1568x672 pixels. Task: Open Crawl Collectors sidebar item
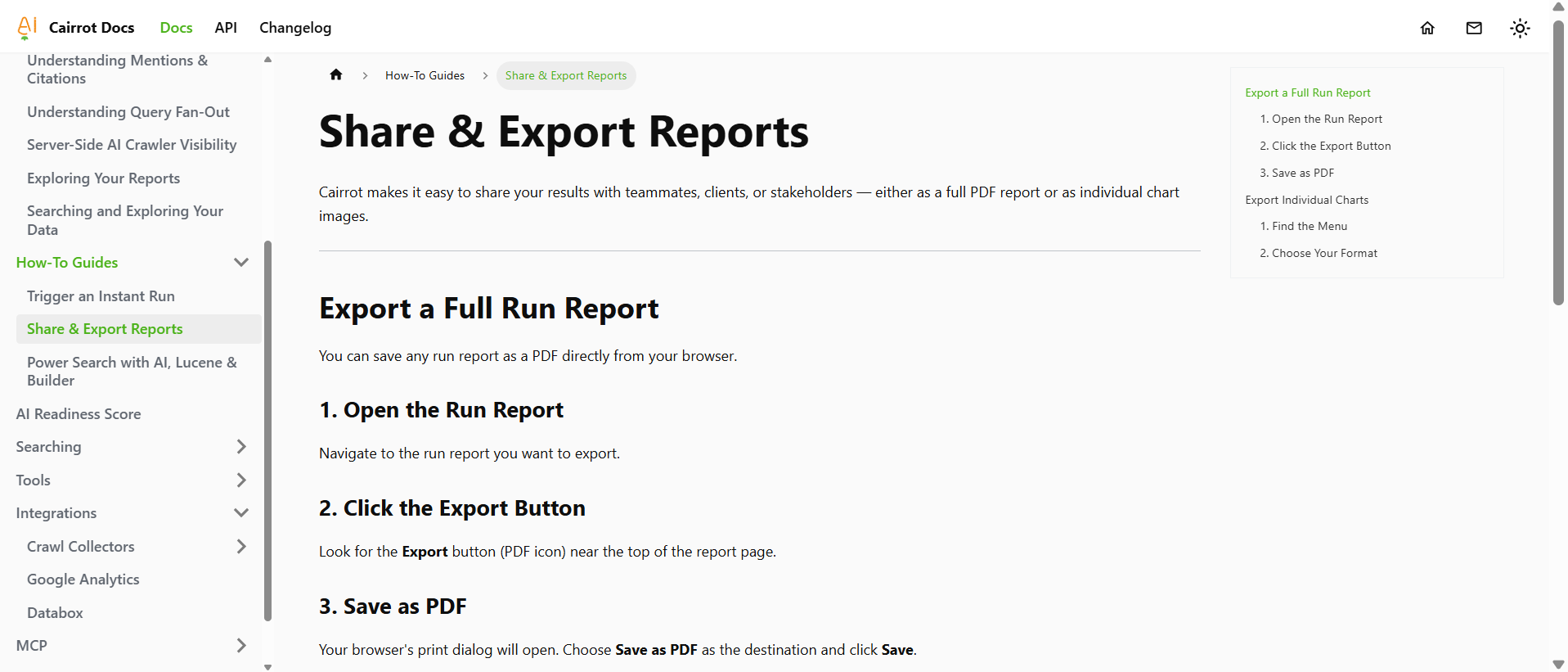81,547
